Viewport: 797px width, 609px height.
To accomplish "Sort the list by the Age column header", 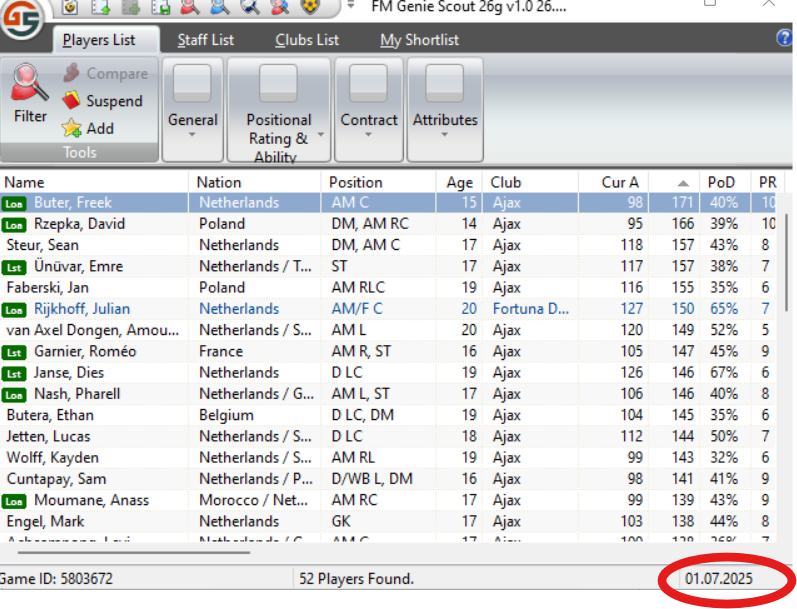I will click(x=459, y=182).
